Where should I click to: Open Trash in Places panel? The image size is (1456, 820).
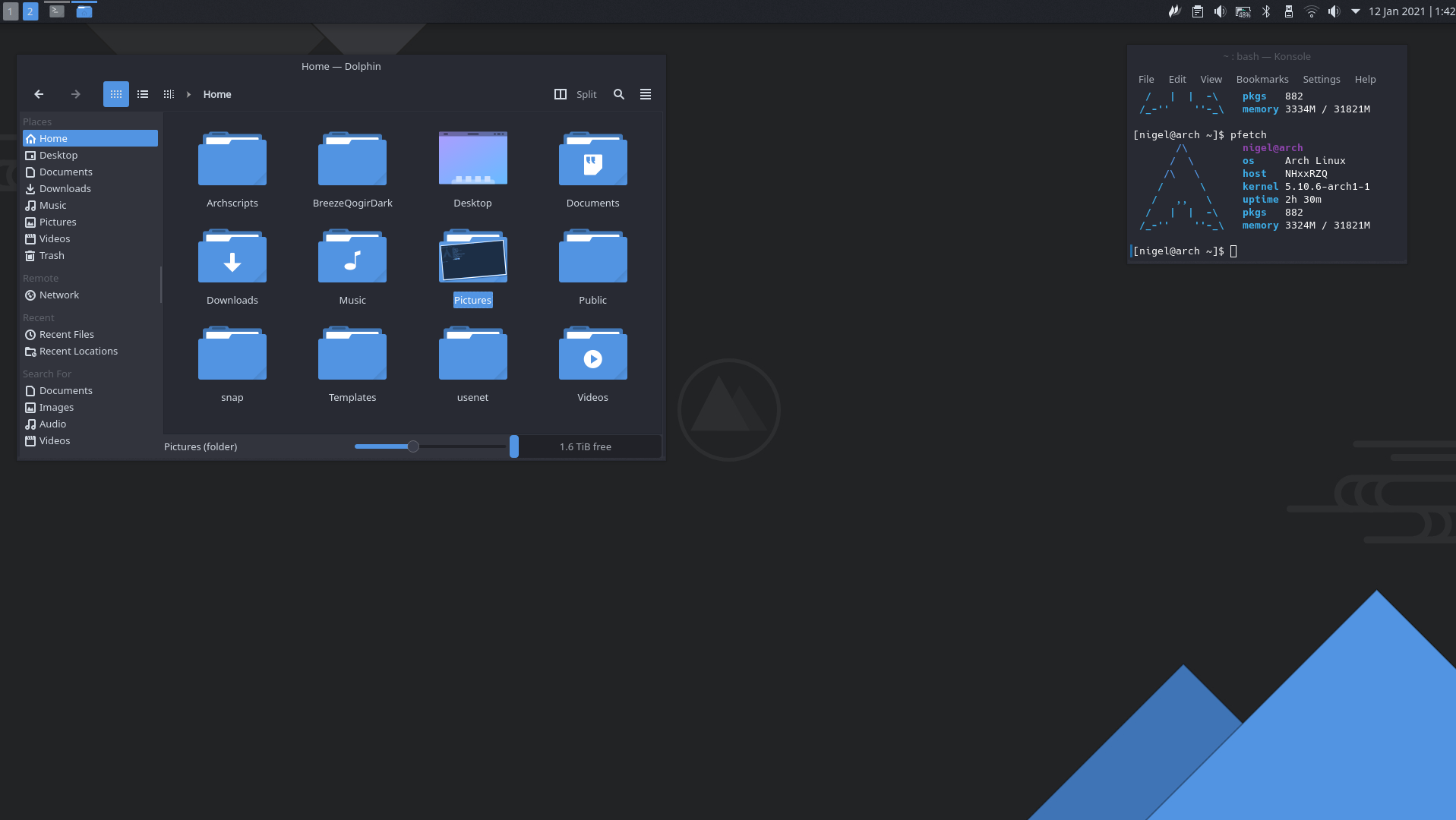click(52, 255)
